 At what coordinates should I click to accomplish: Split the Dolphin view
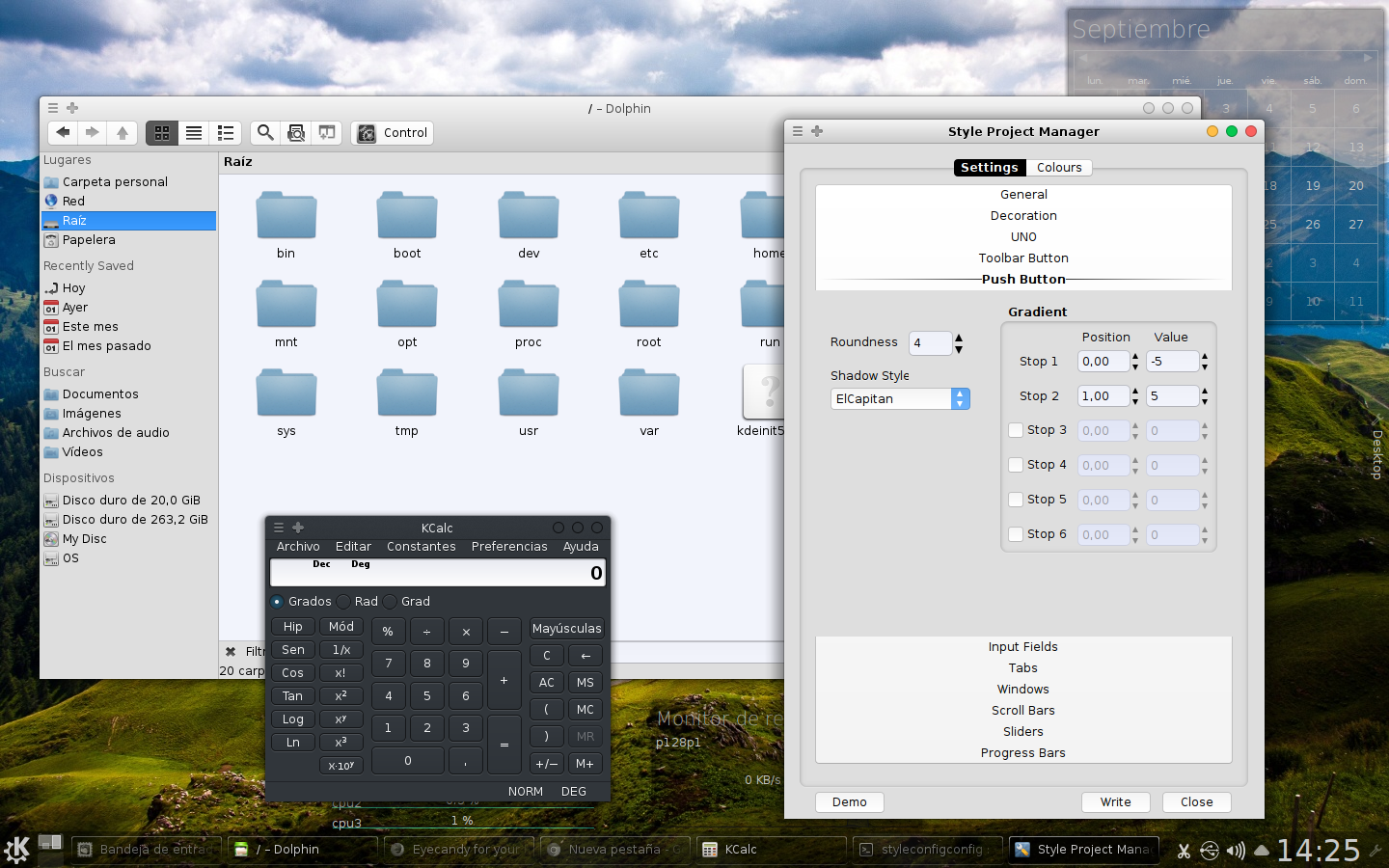327,133
